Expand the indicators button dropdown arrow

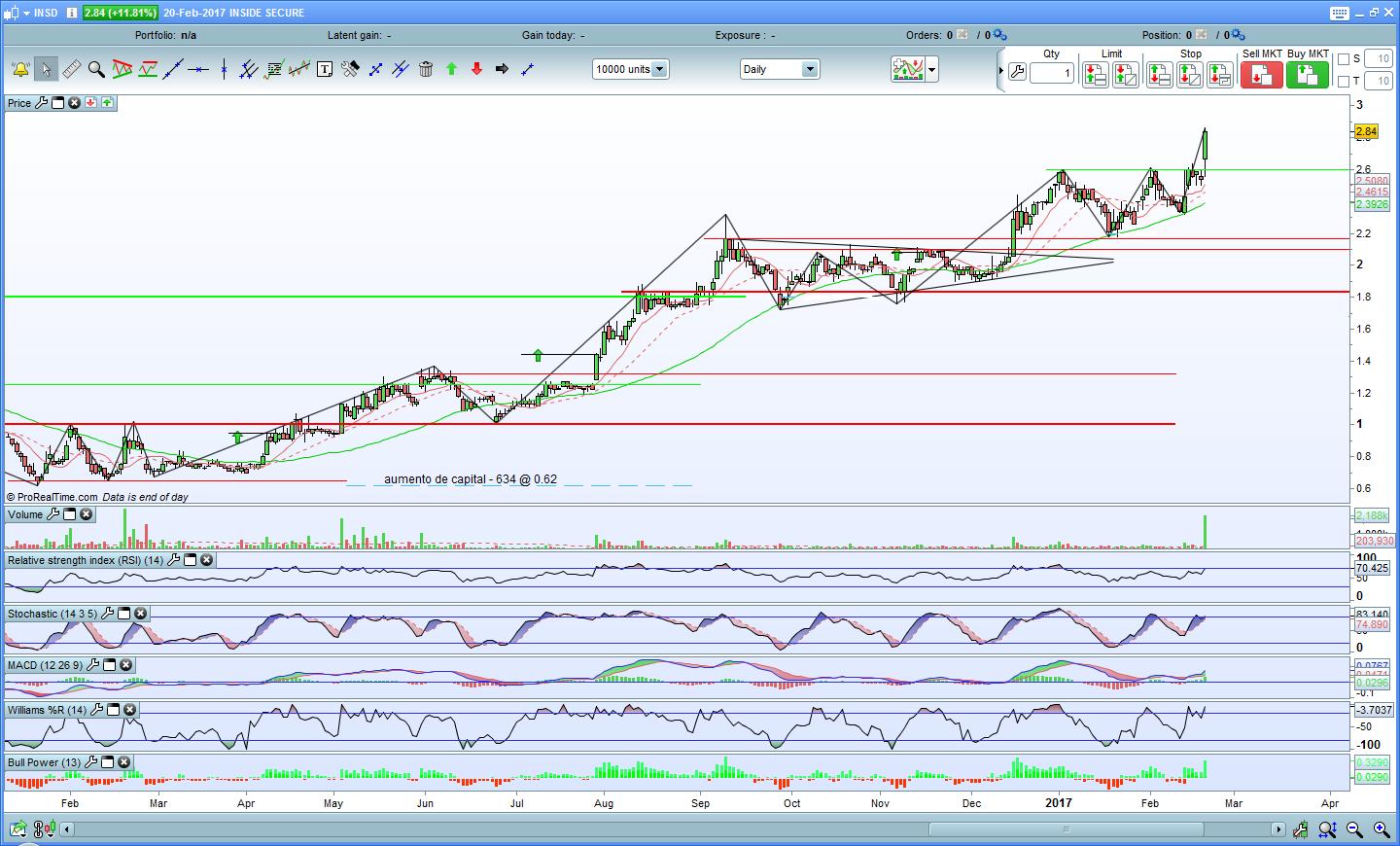pos(932,69)
